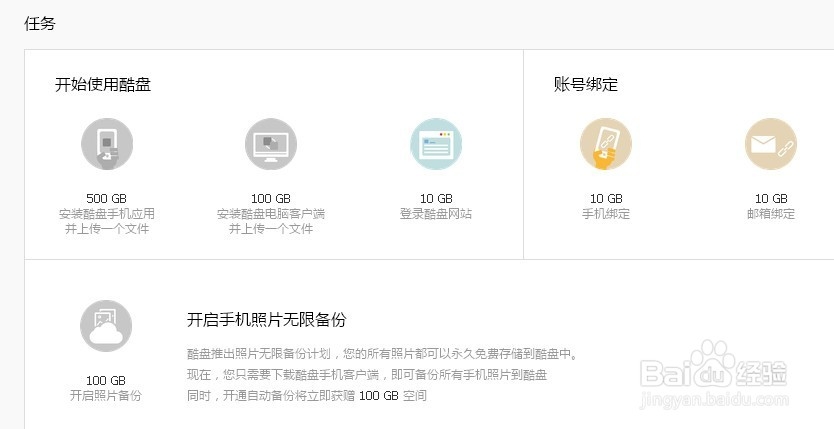The height and width of the screenshot is (429, 834).
Task: Click the line starting 酷盘推出照片无限备份计划
Action: pos(382,354)
